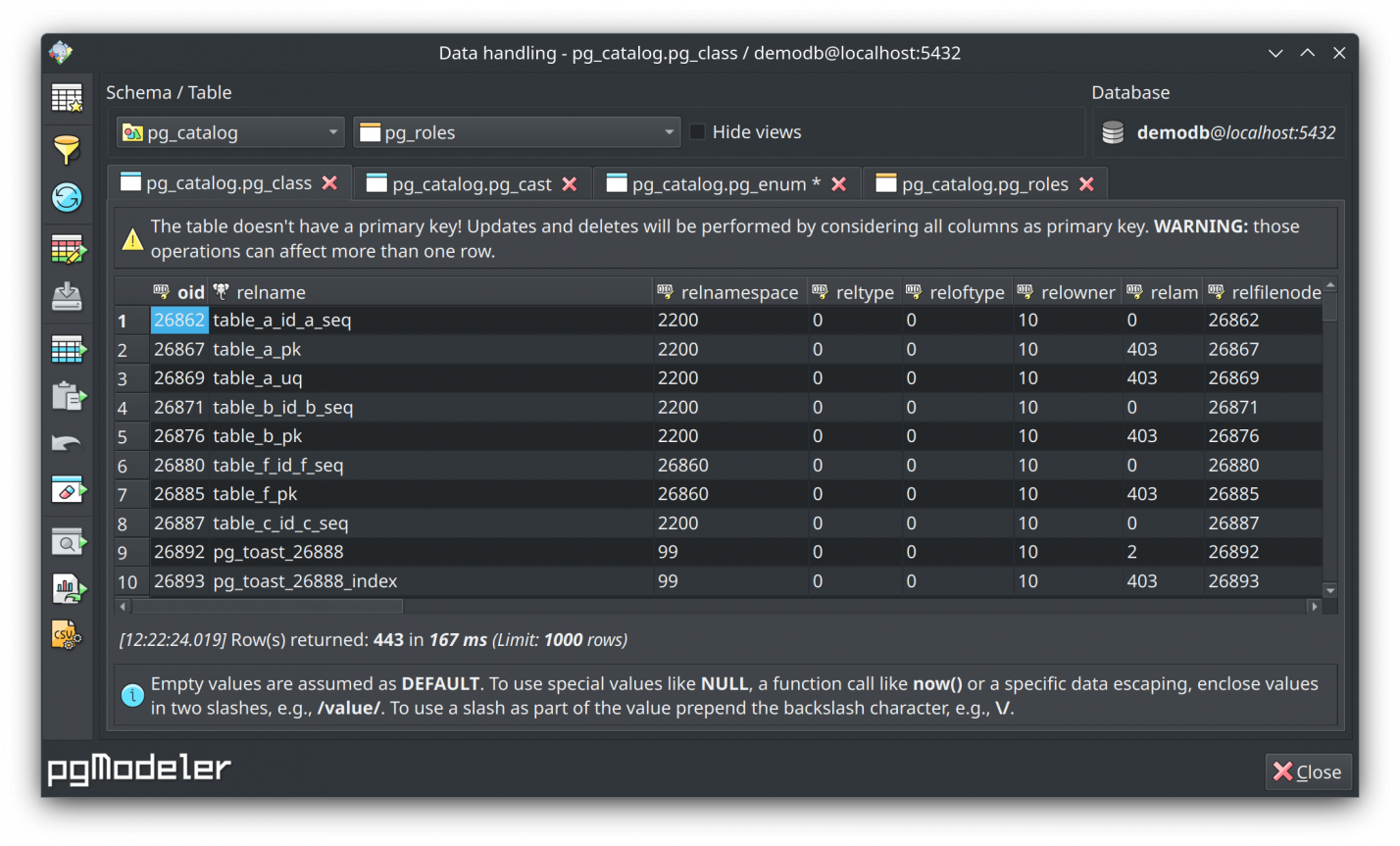Screen dimensions: 1400x846
Task: Click the demodb@localhost:5432 database label
Action: pos(1236,132)
